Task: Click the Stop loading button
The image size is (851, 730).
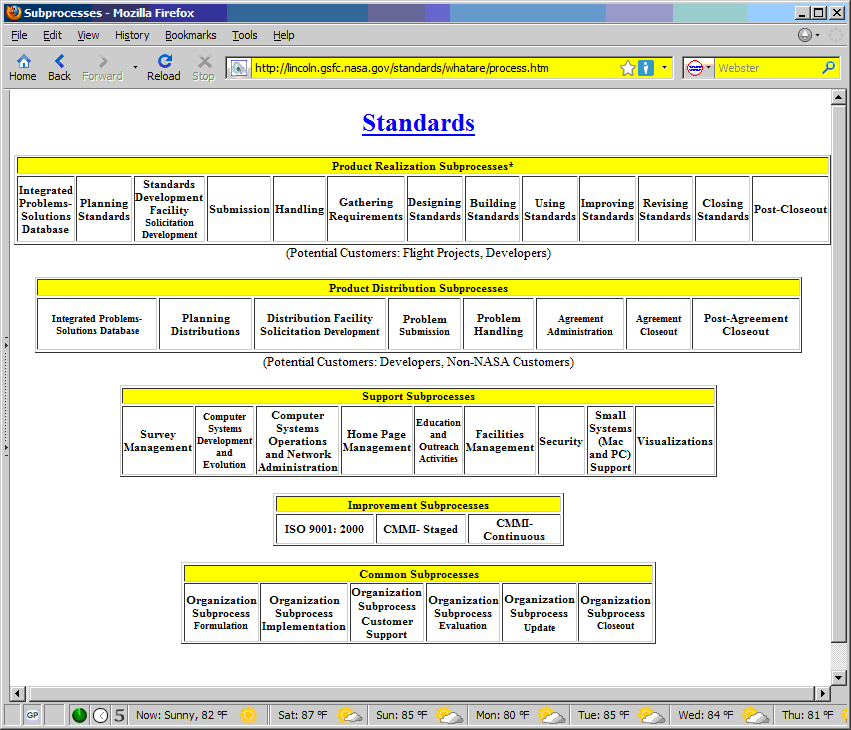Action: point(204,68)
